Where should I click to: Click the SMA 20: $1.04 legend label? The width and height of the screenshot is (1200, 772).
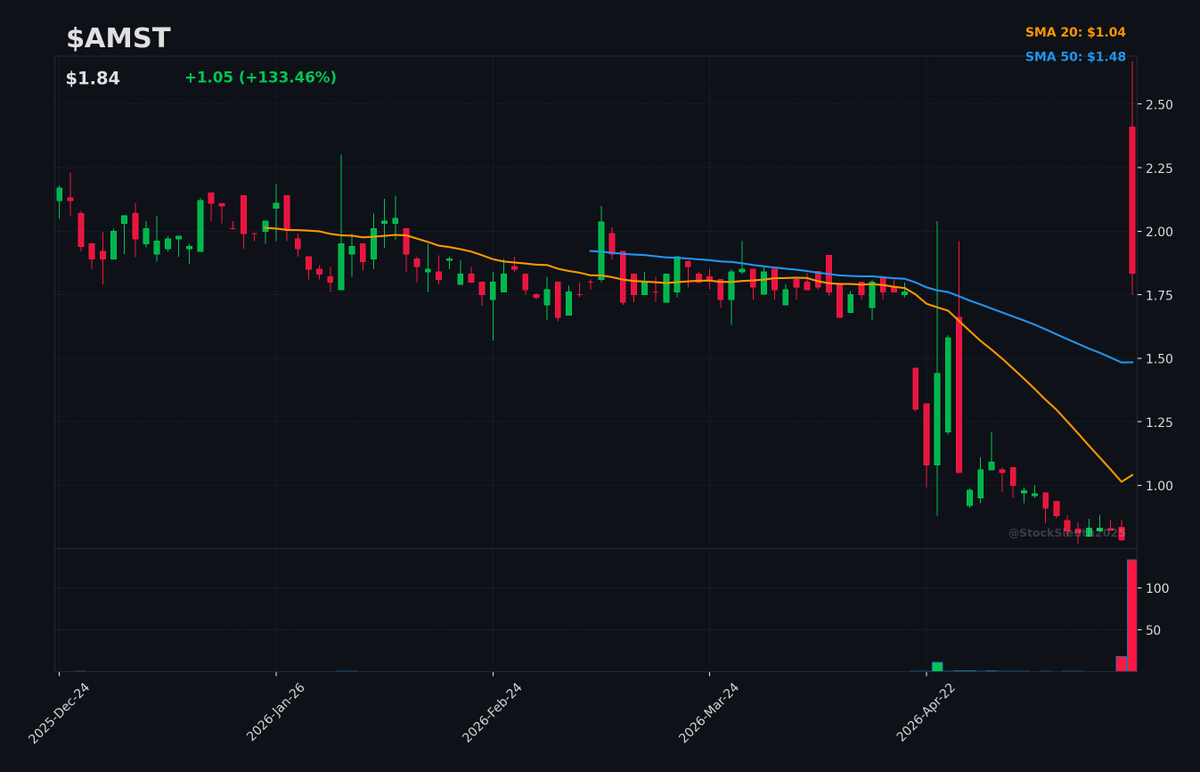pos(1075,33)
